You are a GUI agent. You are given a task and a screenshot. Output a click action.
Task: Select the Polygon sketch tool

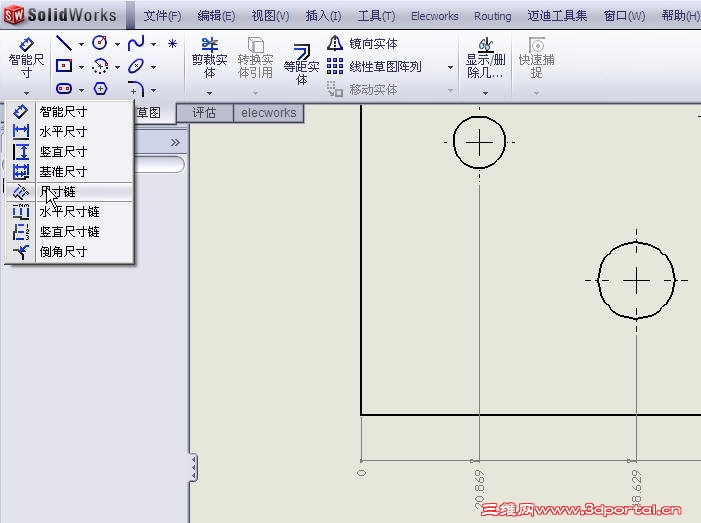coord(100,89)
